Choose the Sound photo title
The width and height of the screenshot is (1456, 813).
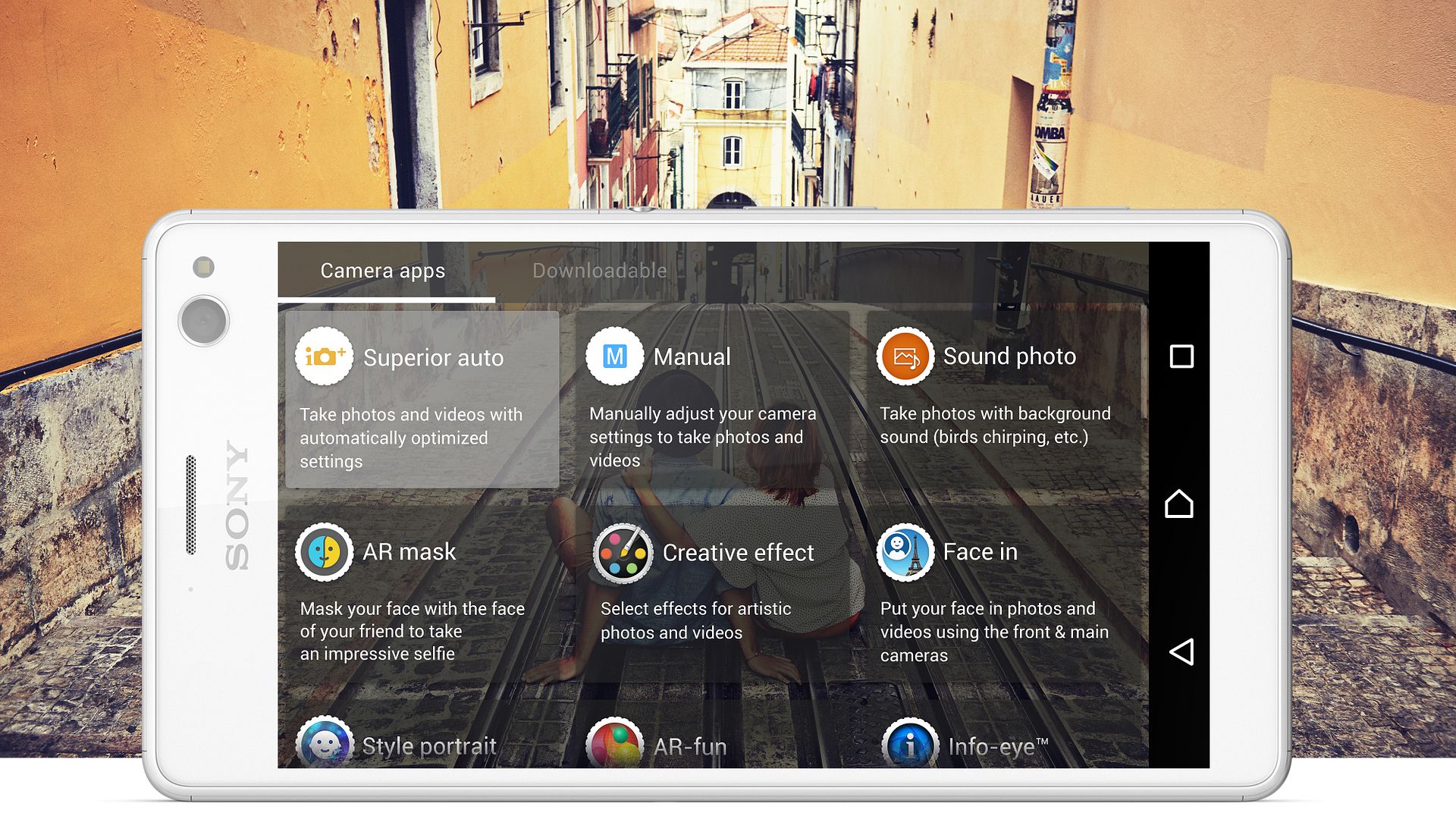coord(1009,356)
